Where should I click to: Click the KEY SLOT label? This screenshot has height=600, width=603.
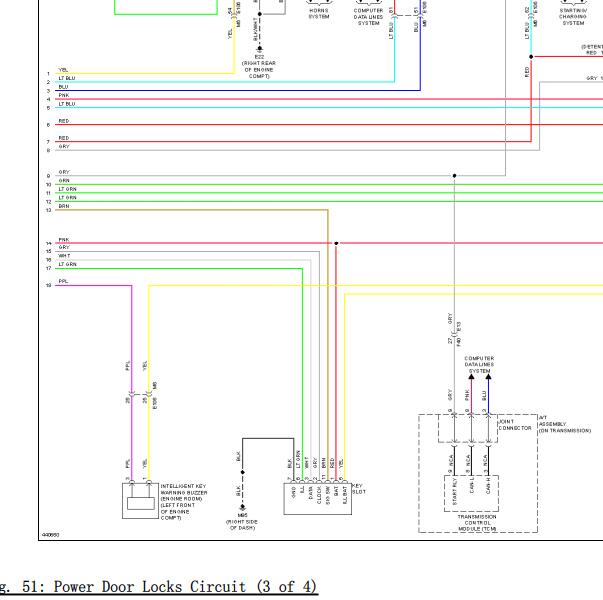(x=359, y=489)
